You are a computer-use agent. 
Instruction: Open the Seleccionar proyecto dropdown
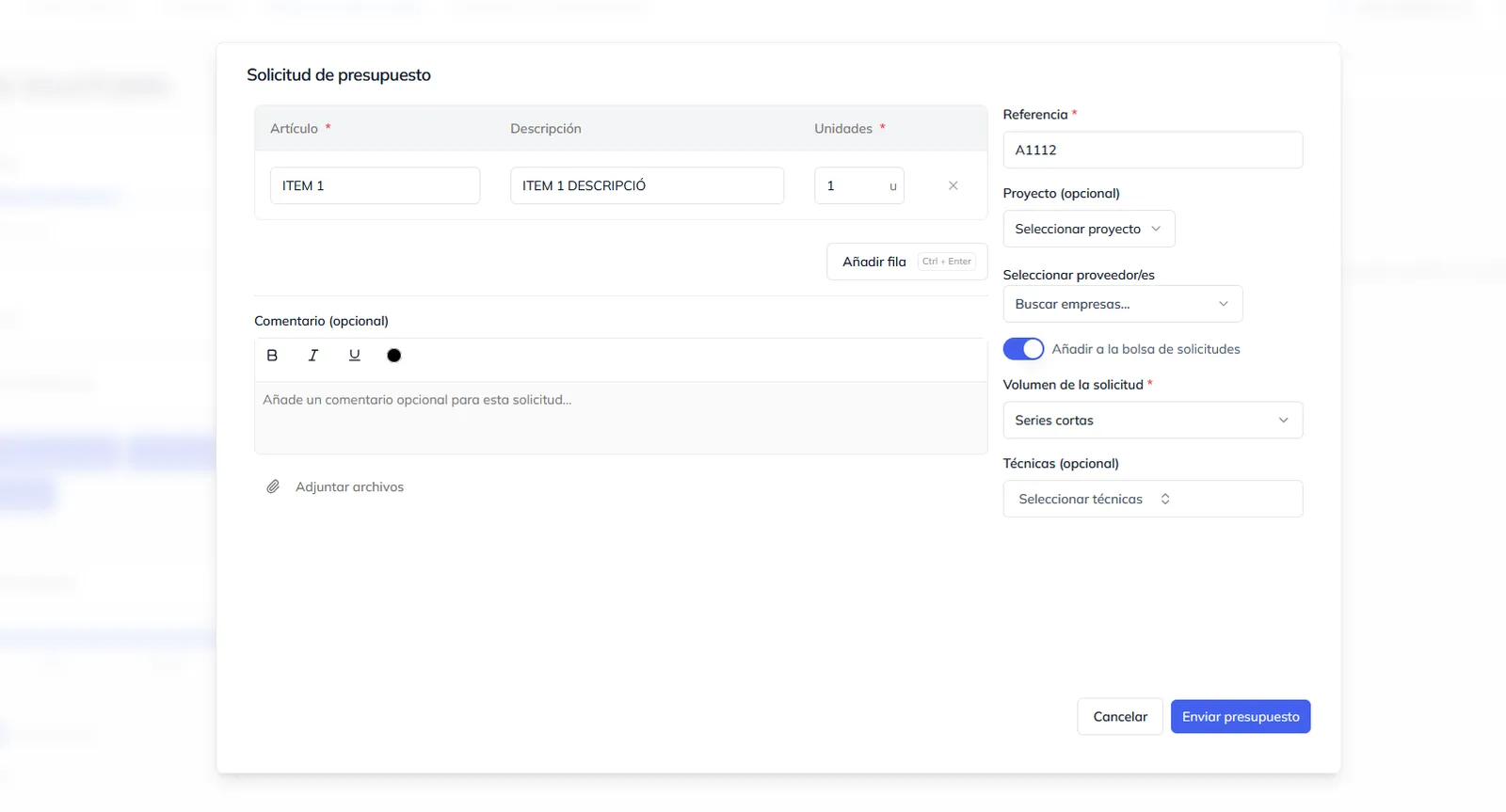point(1089,229)
